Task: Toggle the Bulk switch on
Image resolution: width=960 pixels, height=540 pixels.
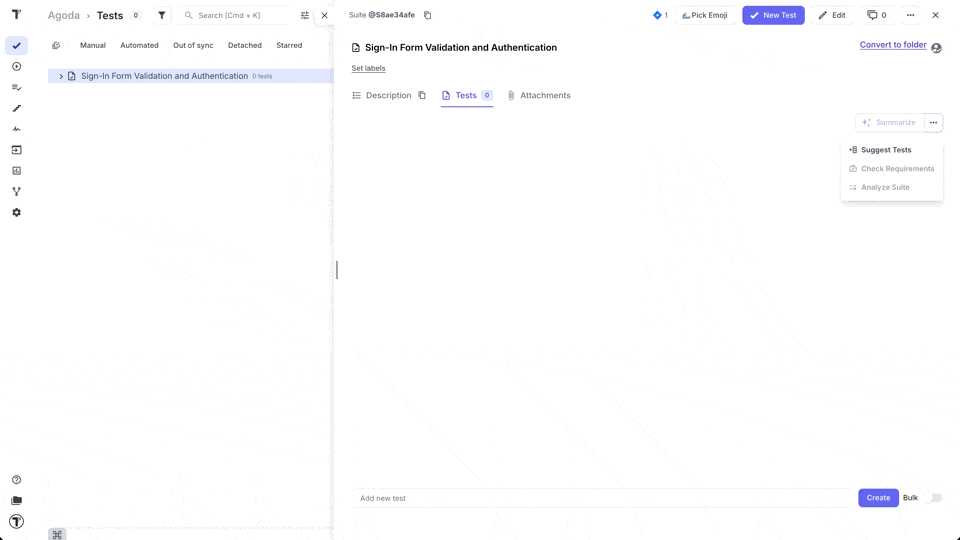Action: [931, 498]
